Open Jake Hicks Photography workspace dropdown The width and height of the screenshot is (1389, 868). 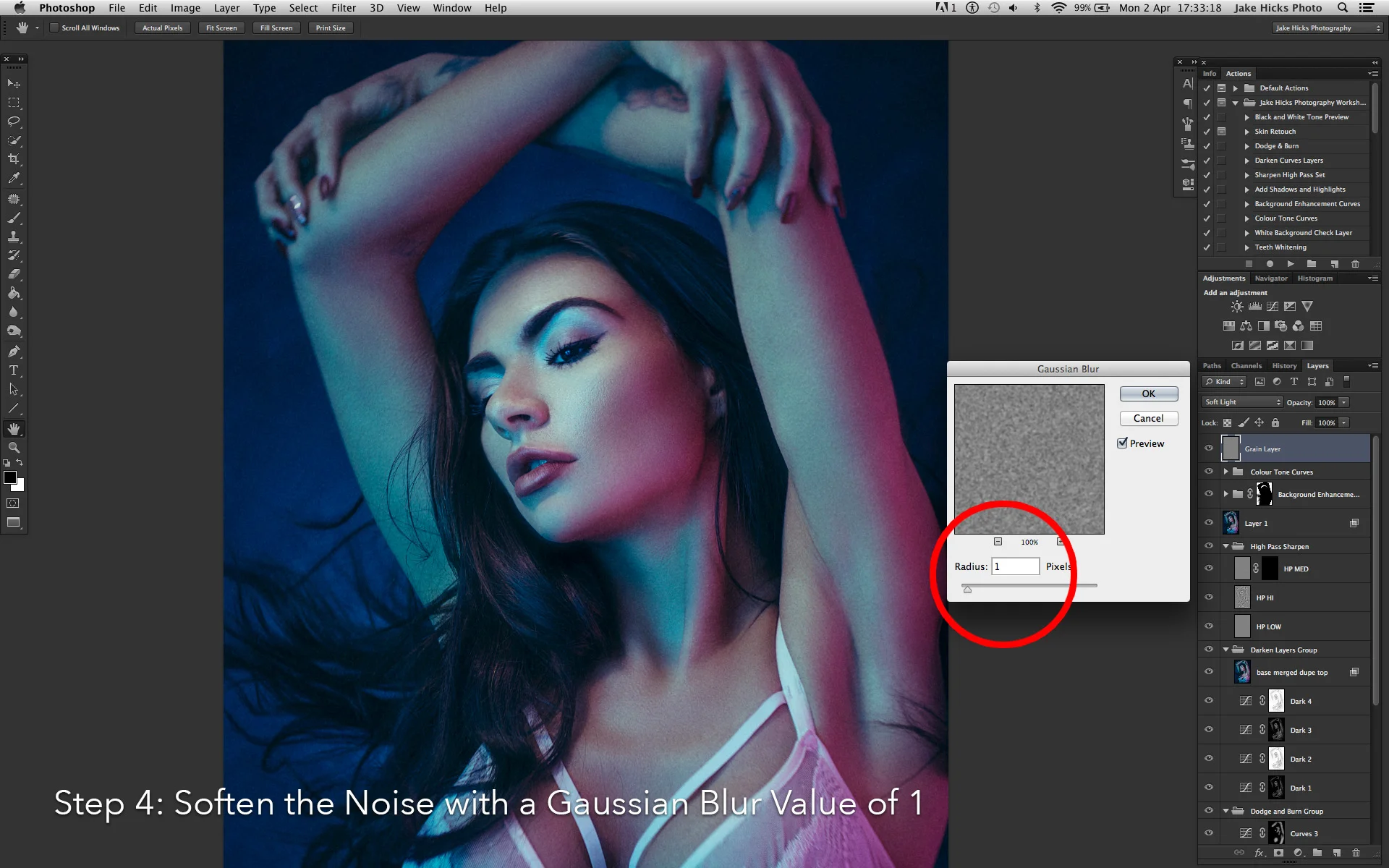pyautogui.click(x=1327, y=27)
